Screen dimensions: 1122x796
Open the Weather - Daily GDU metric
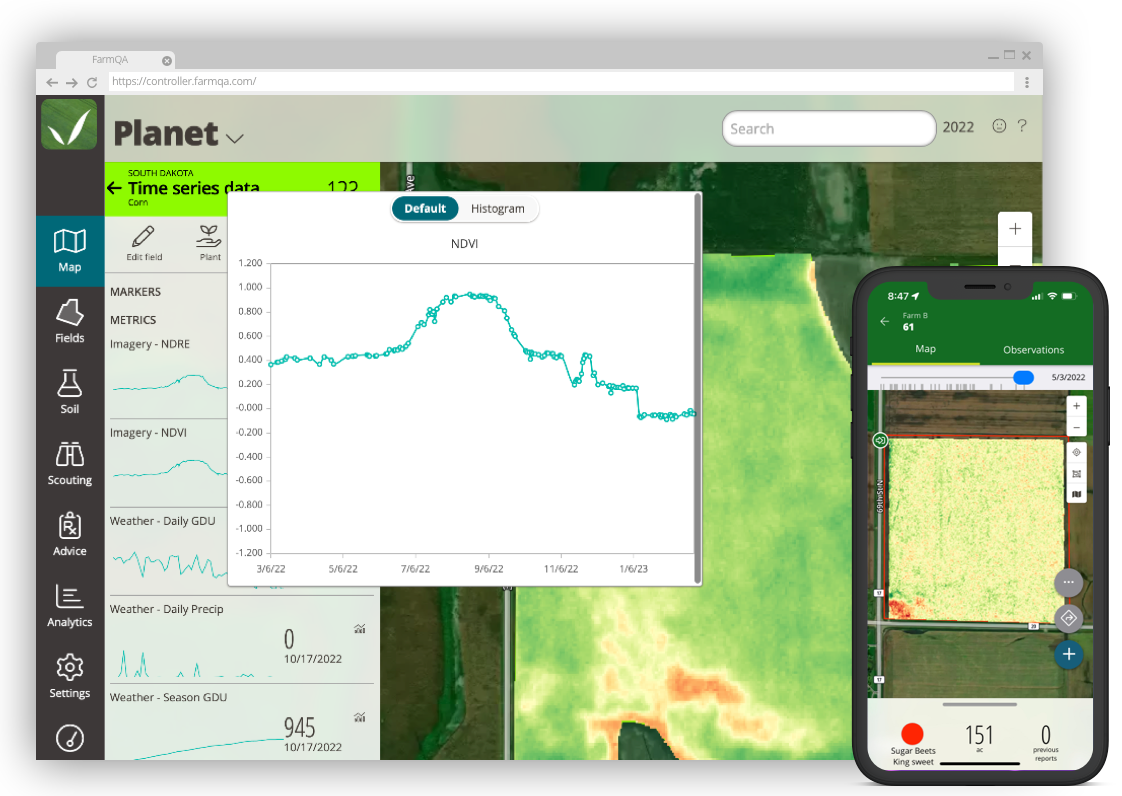[162, 521]
